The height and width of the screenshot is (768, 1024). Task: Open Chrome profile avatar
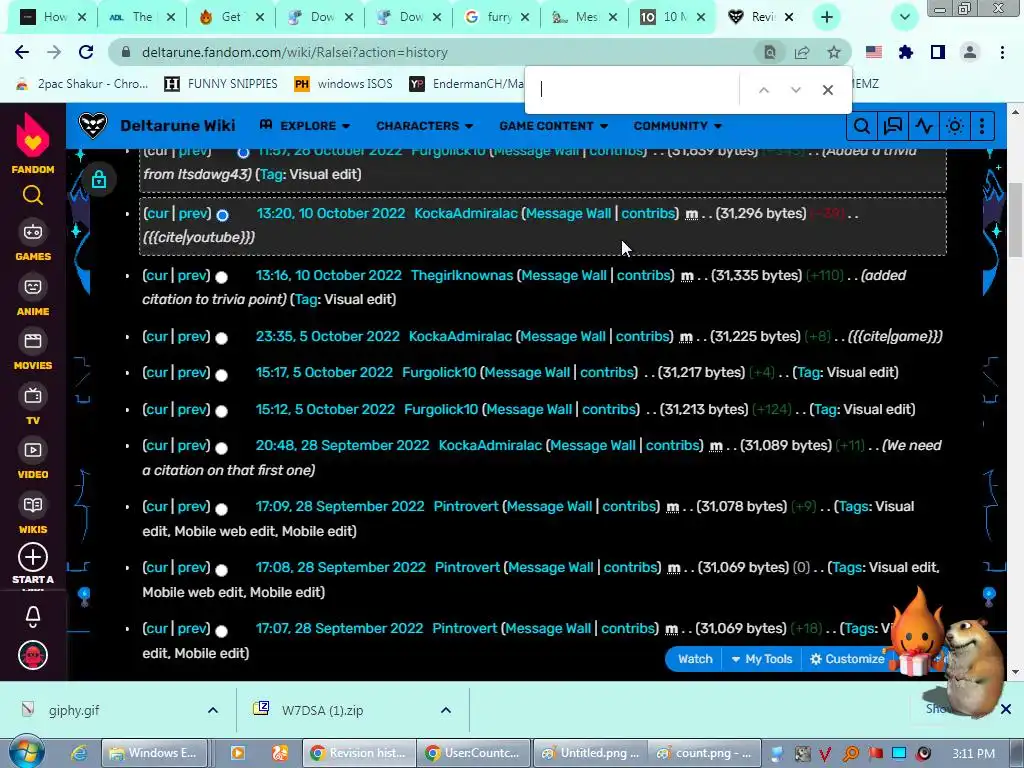click(x=970, y=52)
